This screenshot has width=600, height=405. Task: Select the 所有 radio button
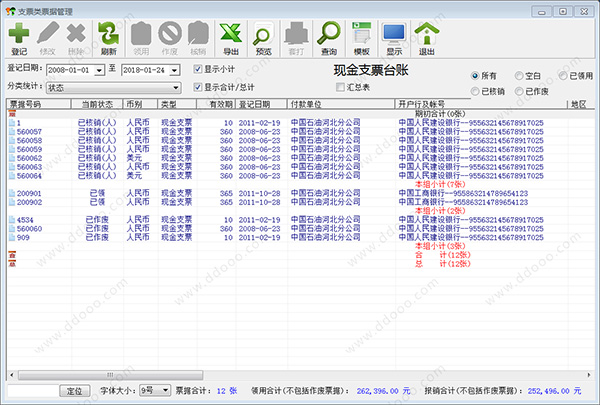475,76
